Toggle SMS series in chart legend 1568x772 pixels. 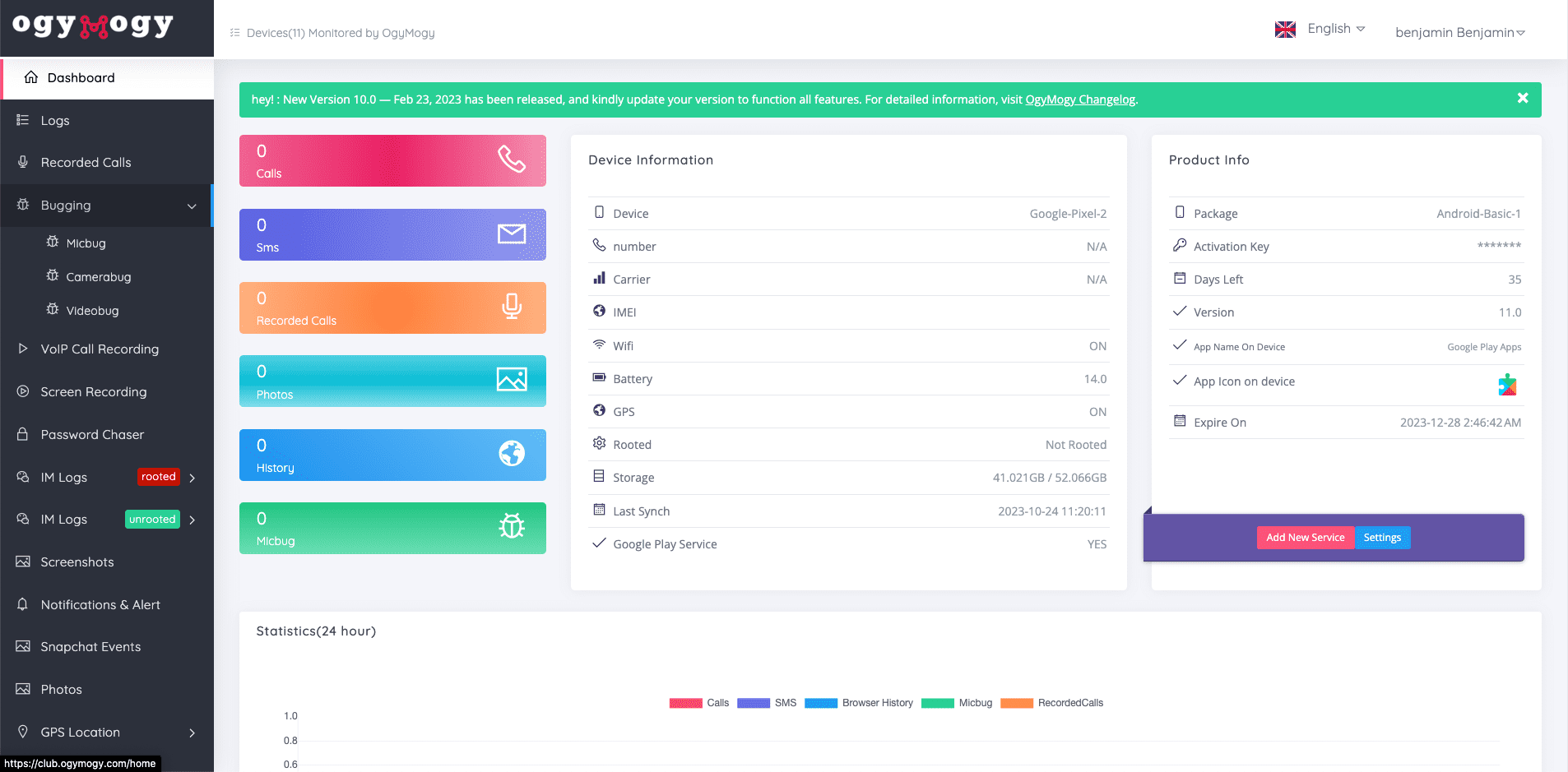tap(767, 703)
